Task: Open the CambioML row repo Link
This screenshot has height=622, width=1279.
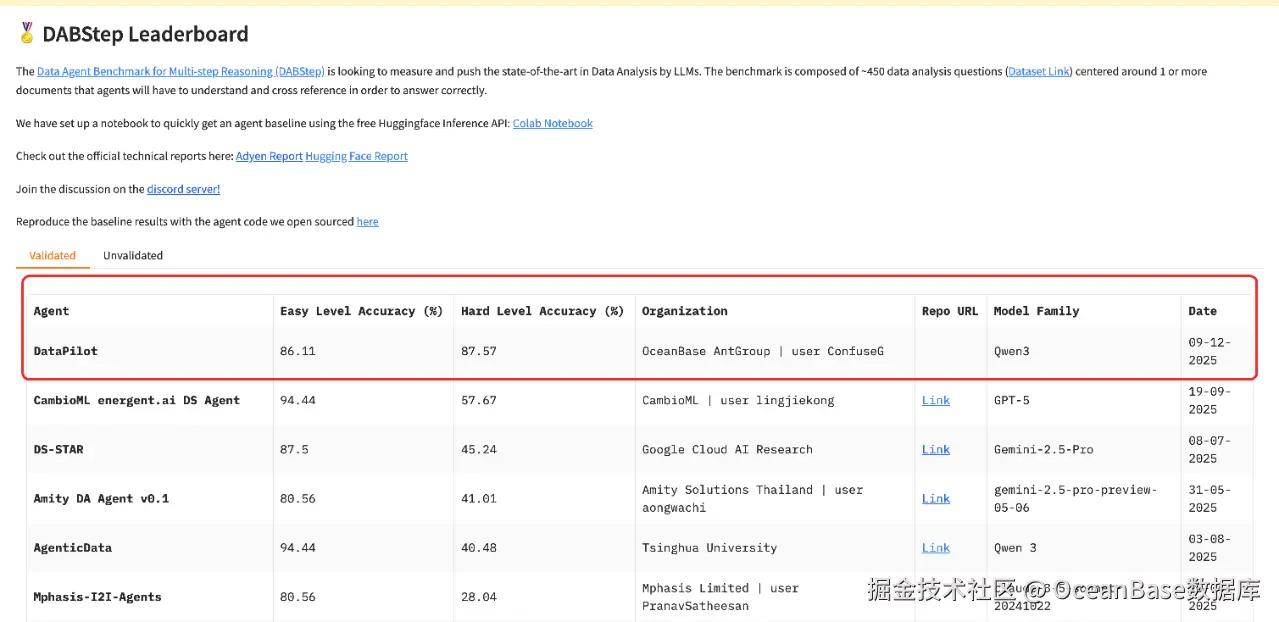Action: [x=936, y=400]
